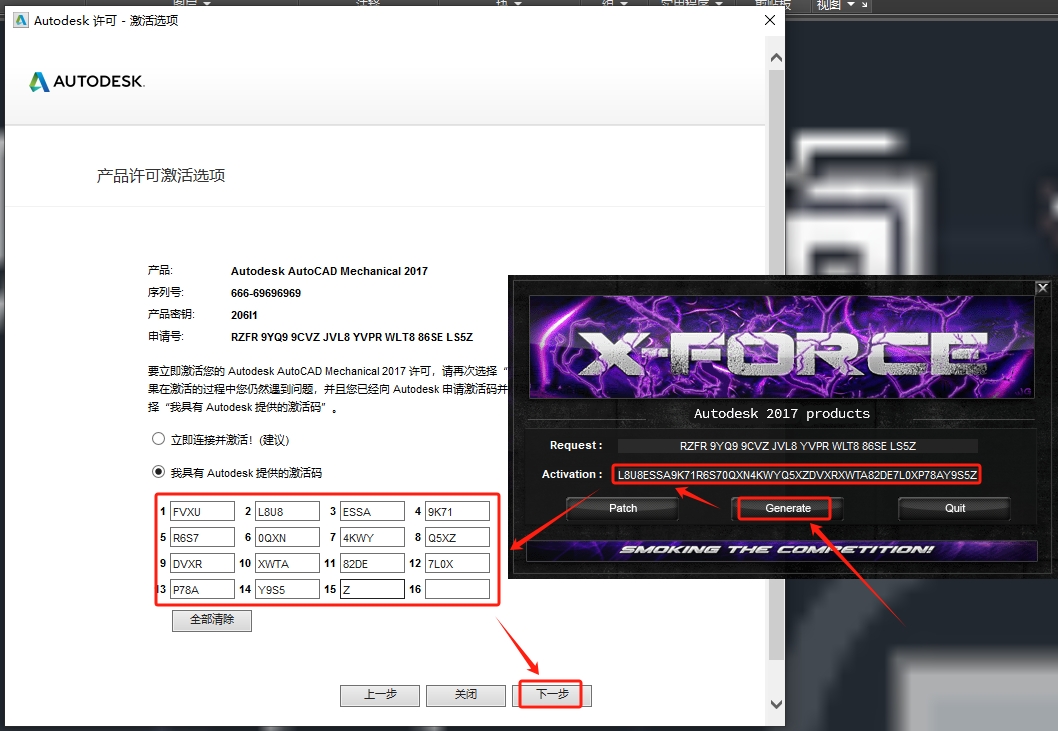The width and height of the screenshot is (1058, 731).
Task: Select 'I have an activation code from Autodesk' option
Action: click(x=158, y=472)
